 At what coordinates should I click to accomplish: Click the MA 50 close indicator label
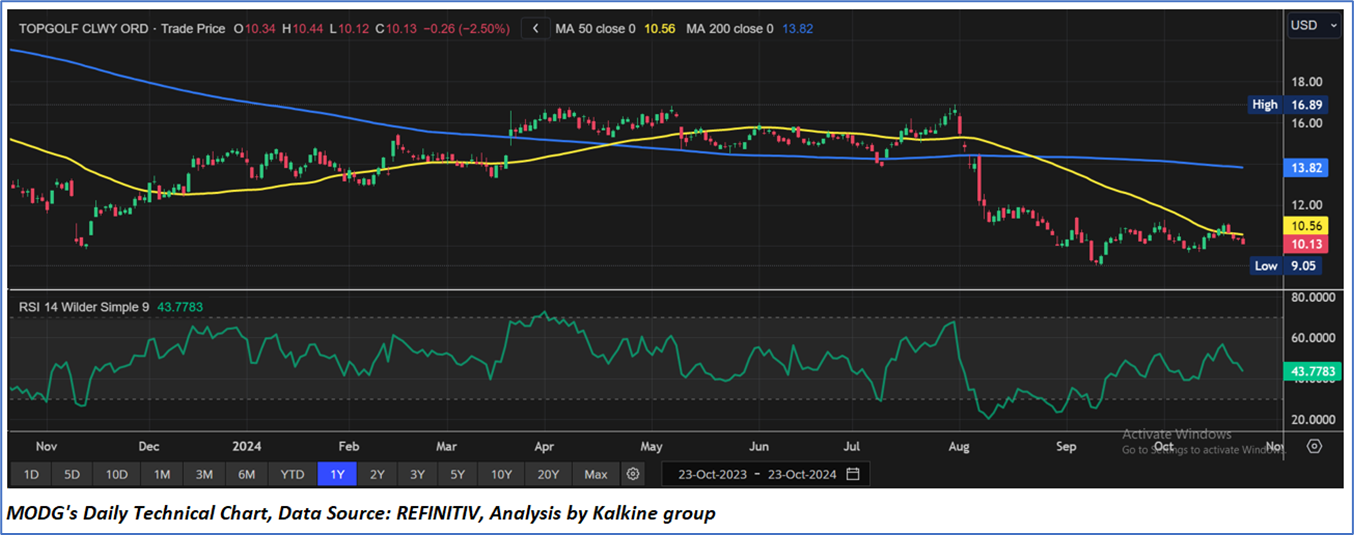(x=595, y=29)
